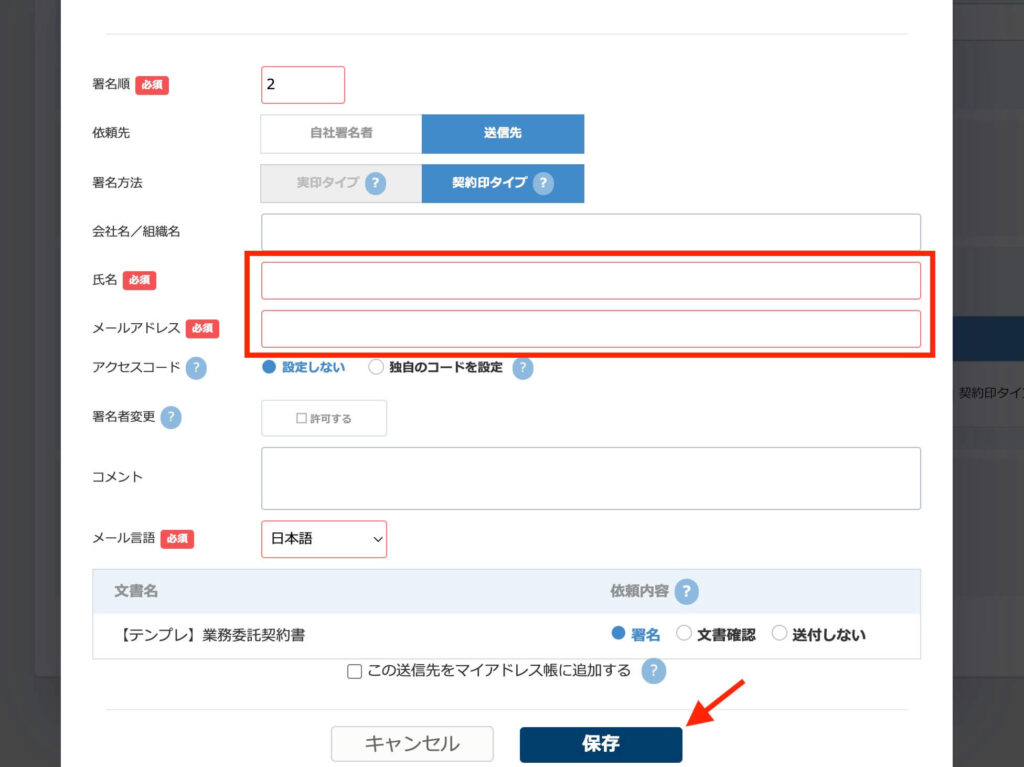Open the メール言語 dropdown showing 日本語
The height and width of the screenshot is (767, 1024).
click(x=323, y=539)
